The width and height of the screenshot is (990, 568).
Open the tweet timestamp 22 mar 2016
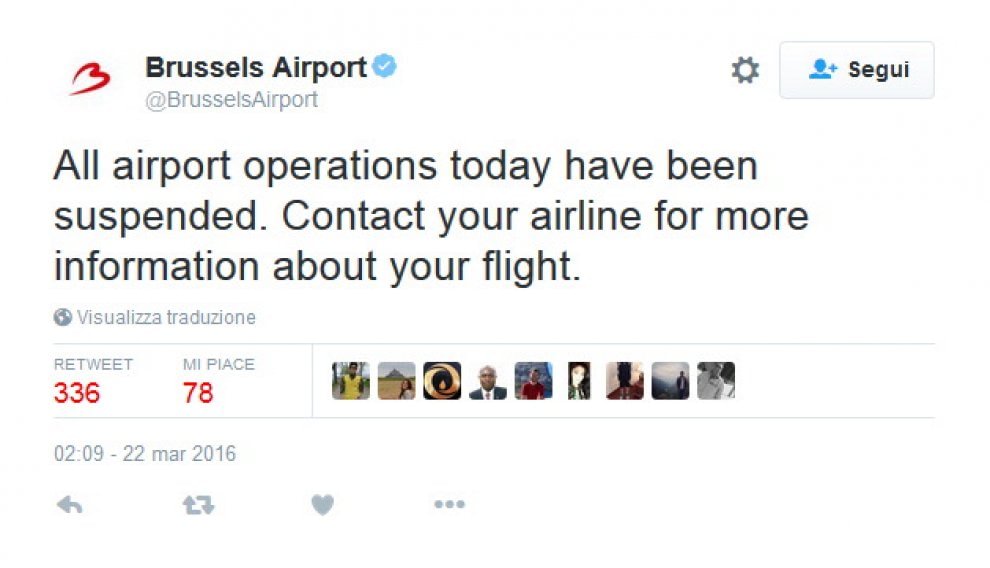[x=145, y=454]
